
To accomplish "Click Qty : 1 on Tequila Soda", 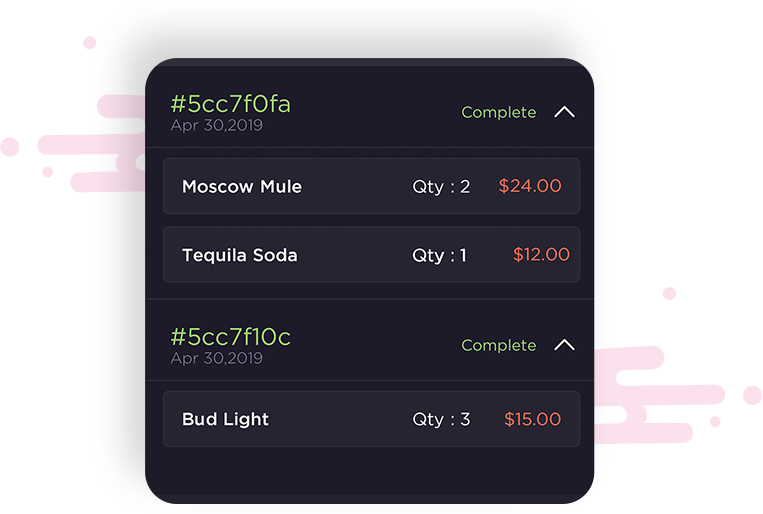I will click(x=439, y=255).
